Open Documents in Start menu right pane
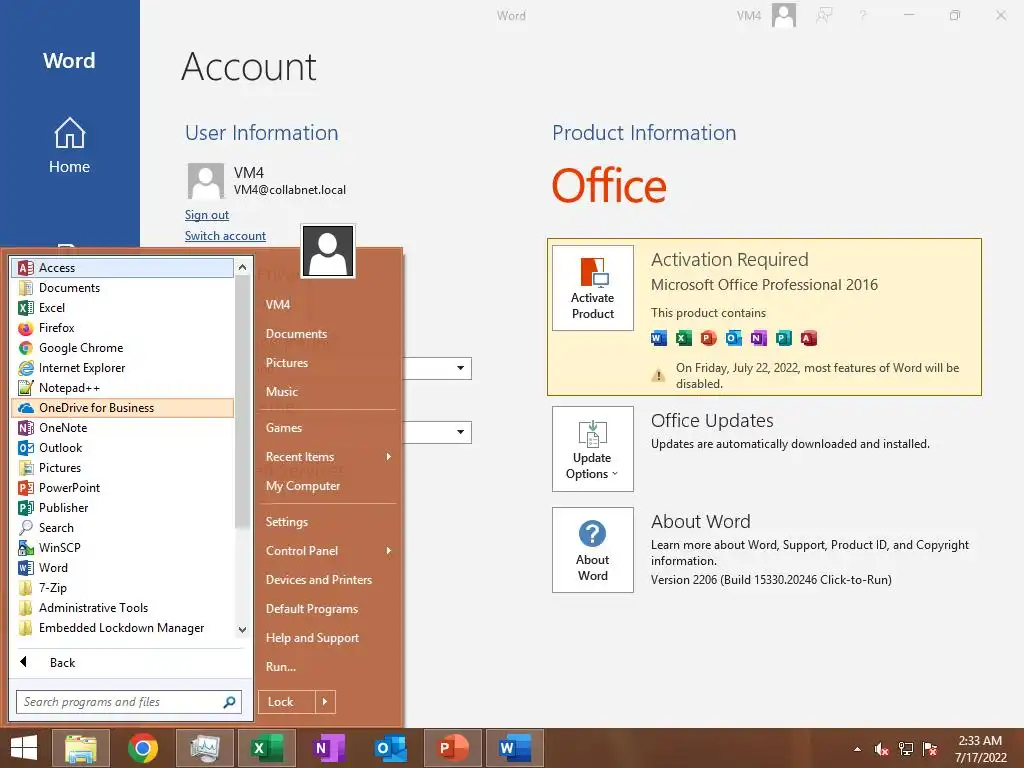The width and height of the screenshot is (1024, 768). click(x=328, y=334)
